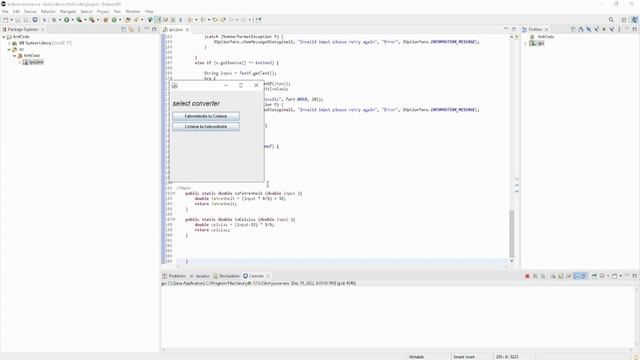
Task: Click the Save icon in the toolbar
Action: click(x=18, y=20)
